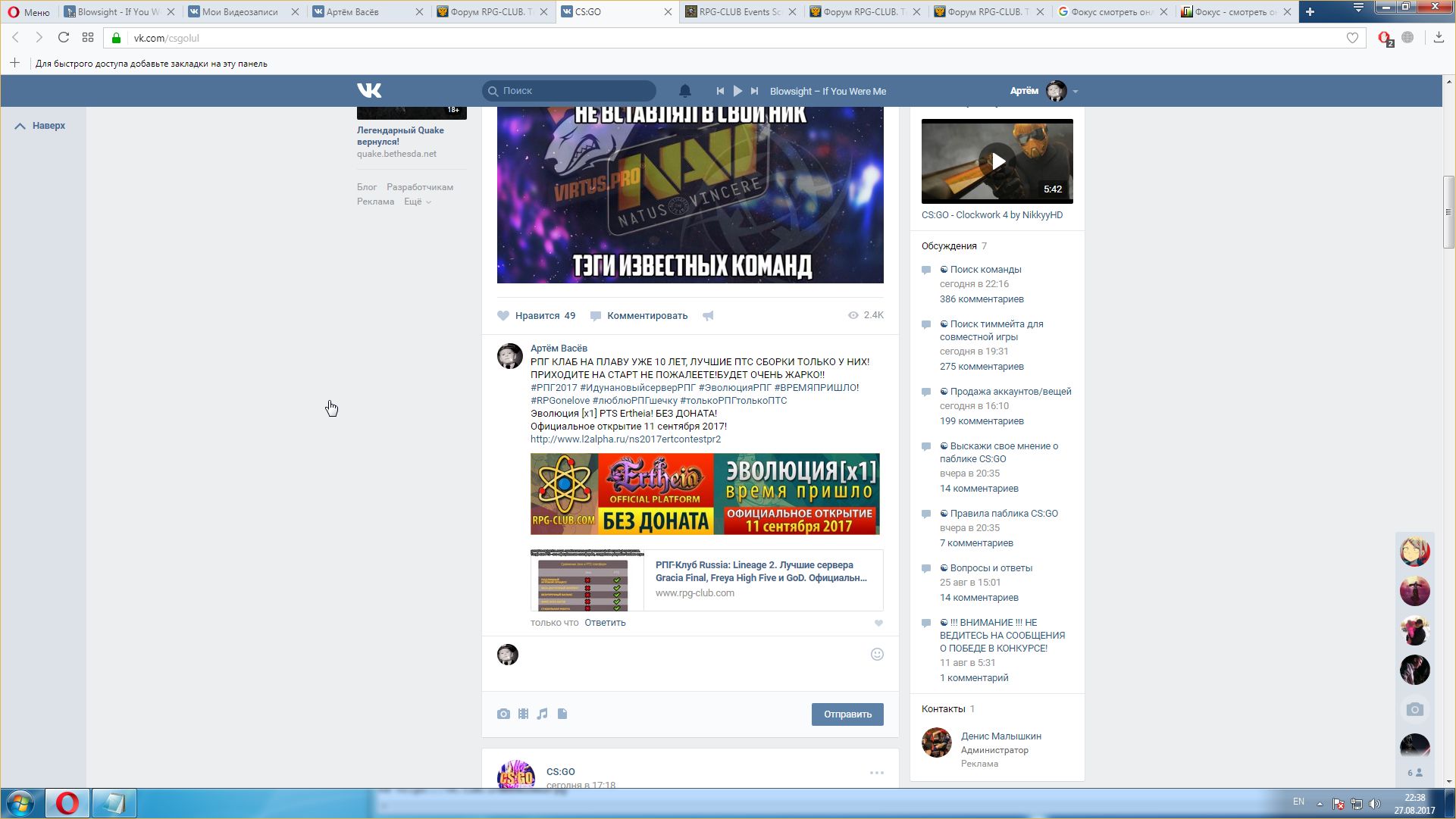Open the emoji smiley picker
The height and width of the screenshot is (819, 1456).
[877, 655]
